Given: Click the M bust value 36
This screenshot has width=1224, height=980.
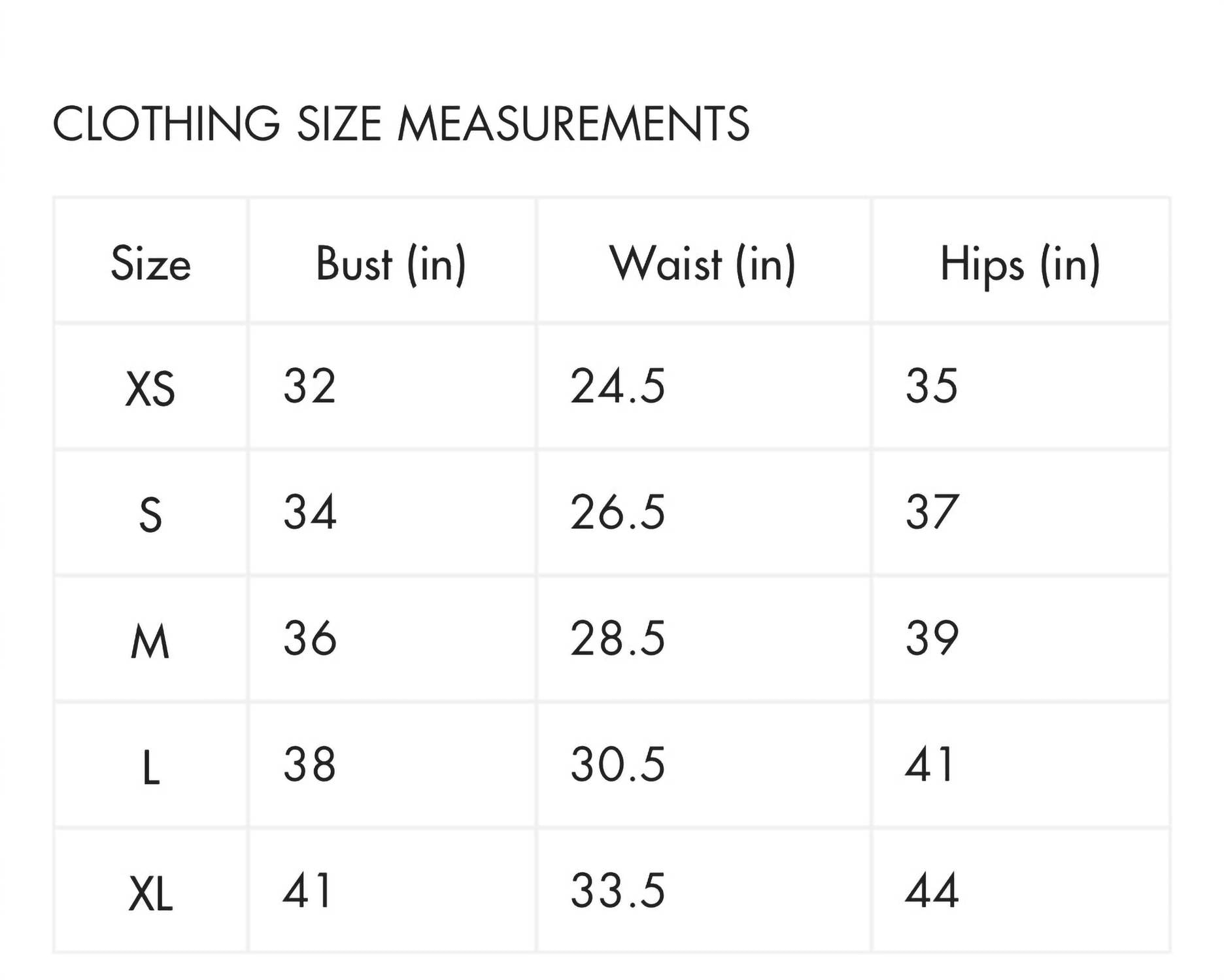Looking at the screenshot, I should point(310,638).
